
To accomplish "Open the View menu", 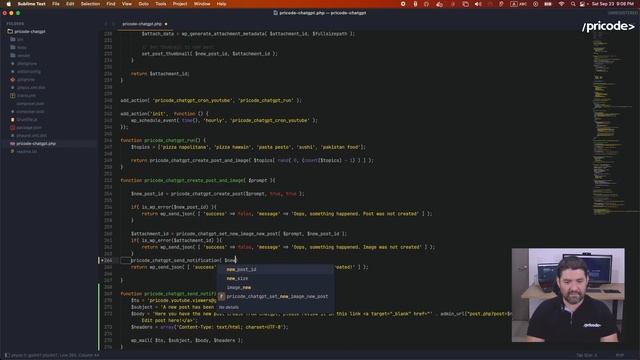I will tap(127, 4).
